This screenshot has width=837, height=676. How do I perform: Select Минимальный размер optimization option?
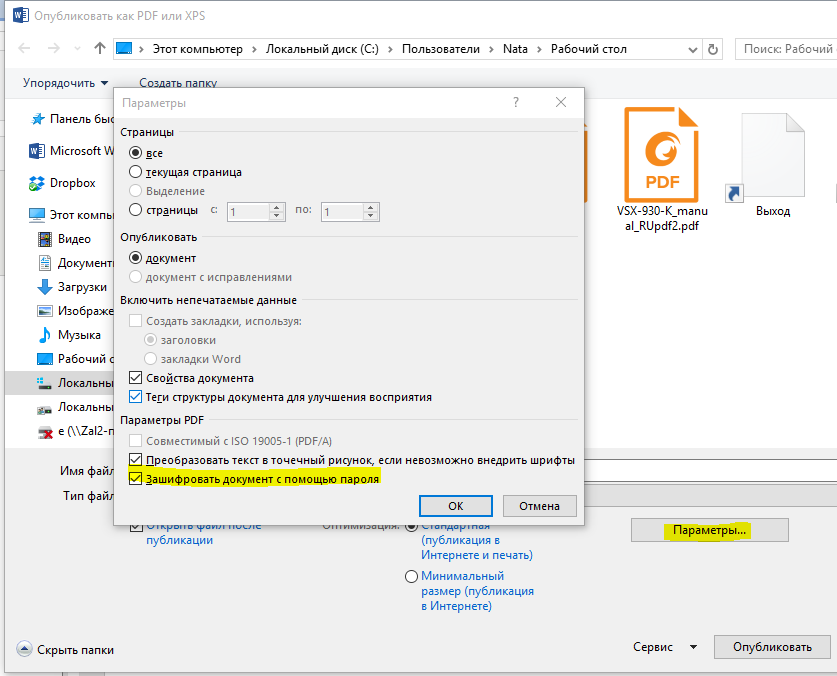[411, 577]
